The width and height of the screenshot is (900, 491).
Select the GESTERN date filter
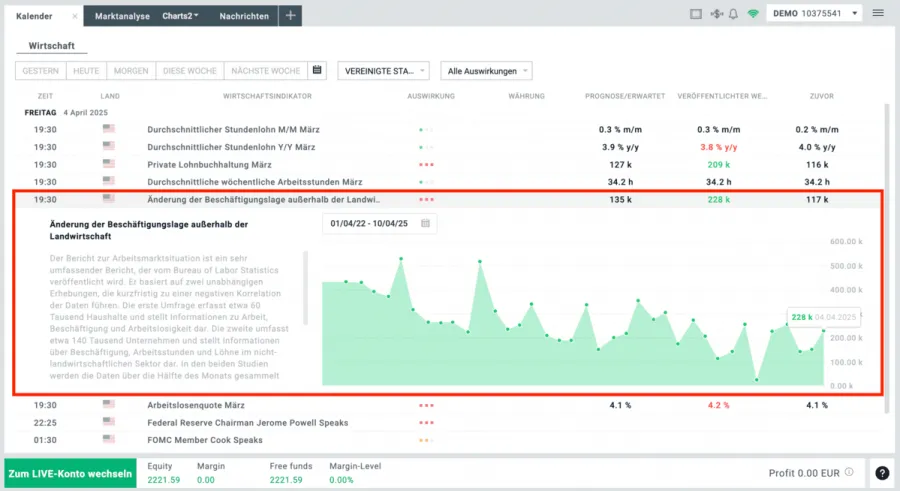click(x=41, y=70)
